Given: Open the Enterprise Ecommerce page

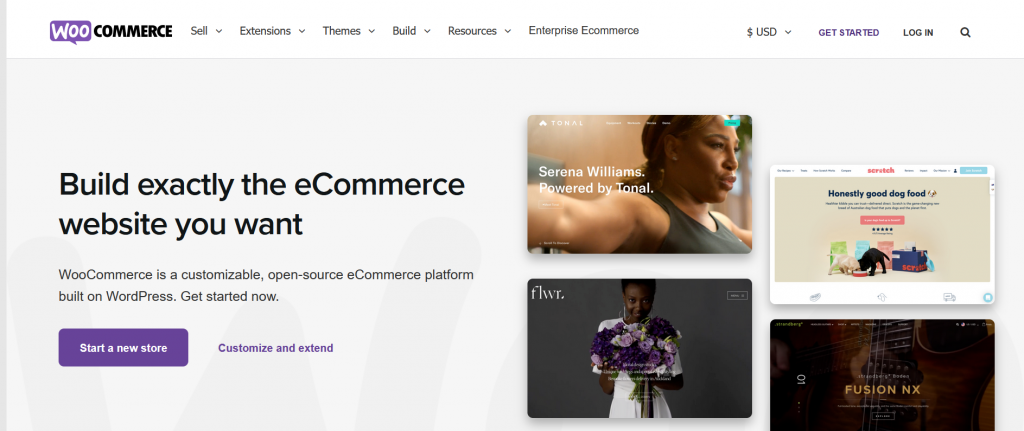Looking at the screenshot, I should pos(584,30).
